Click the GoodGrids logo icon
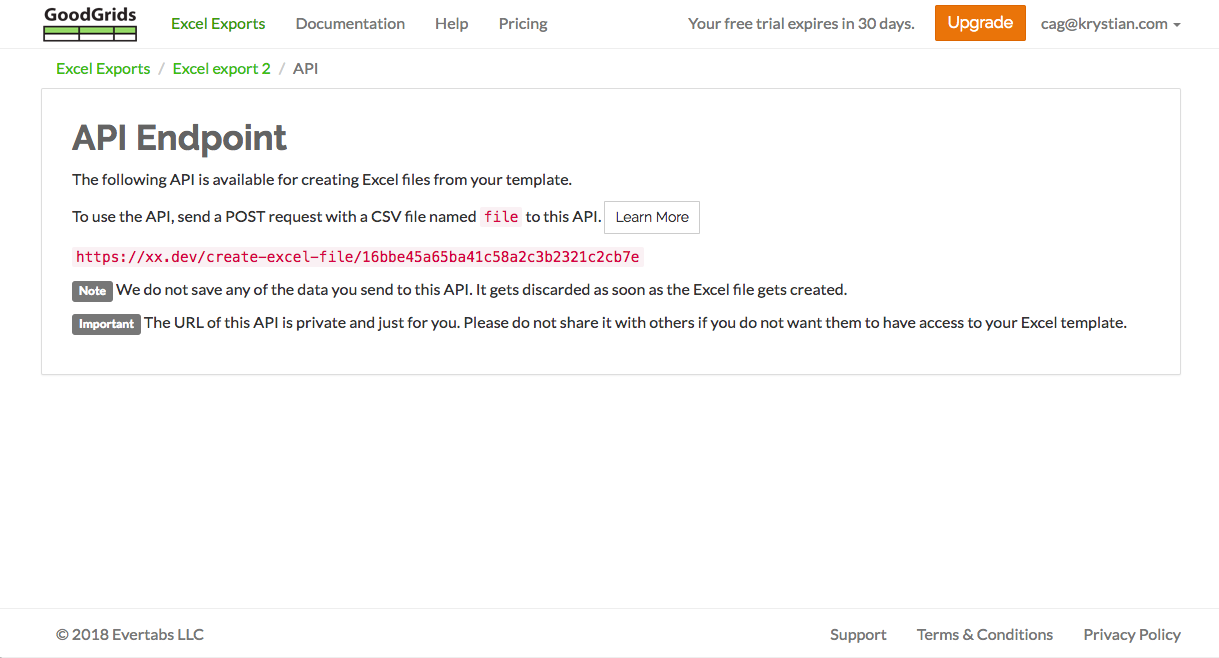1219x658 pixels. tap(90, 24)
